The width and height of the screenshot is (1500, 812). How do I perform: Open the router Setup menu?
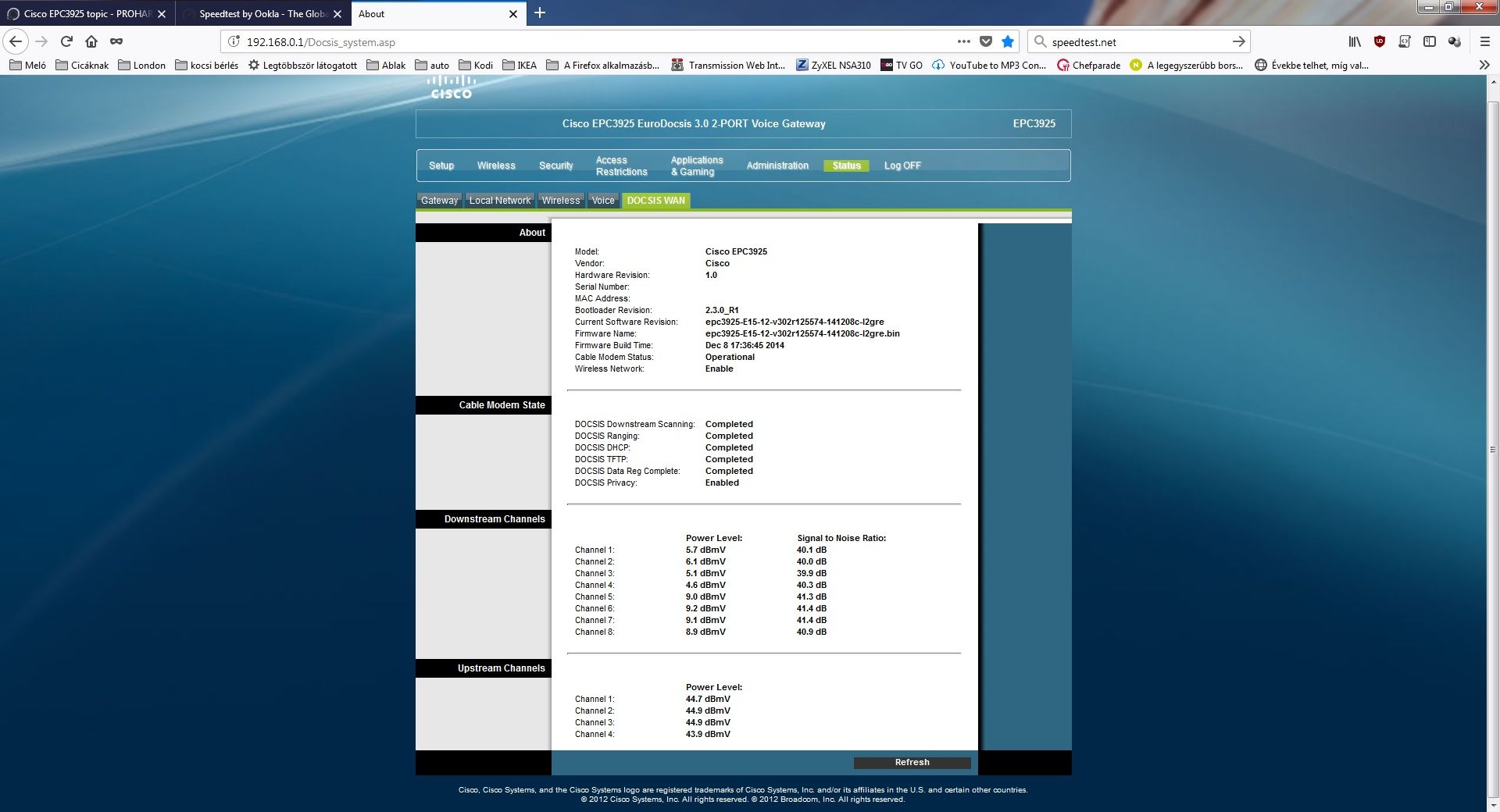coord(441,166)
